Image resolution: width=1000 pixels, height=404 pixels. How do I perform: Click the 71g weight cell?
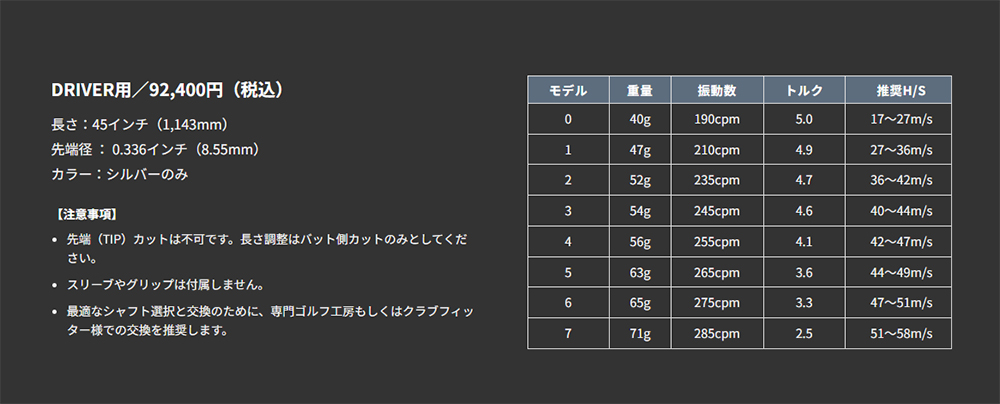pyautogui.click(x=640, y=334)
